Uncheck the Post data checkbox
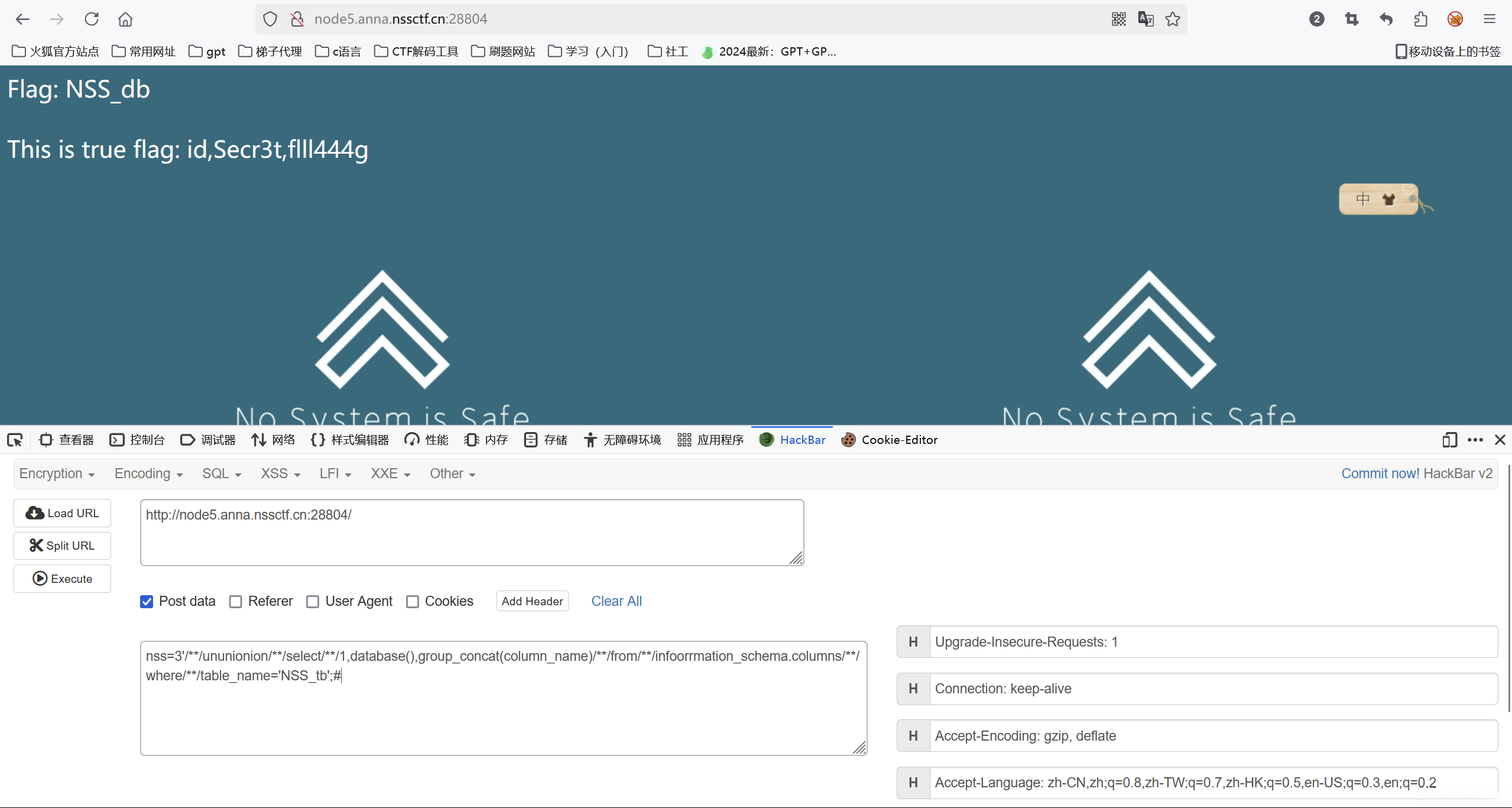Screen dimensions: 1512x808 point(147,601)
